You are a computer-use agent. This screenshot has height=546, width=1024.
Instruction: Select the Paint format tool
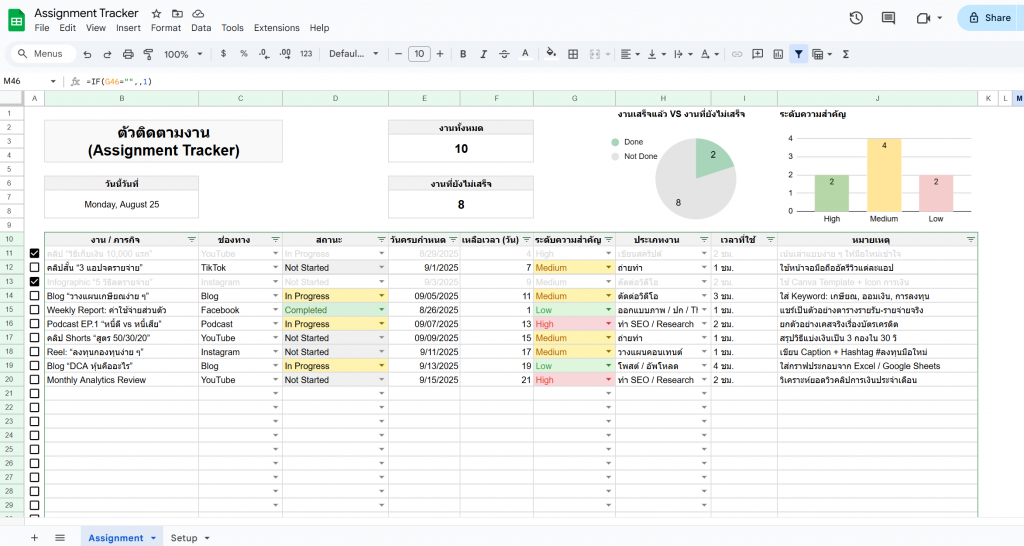click(x=148, y=54)
